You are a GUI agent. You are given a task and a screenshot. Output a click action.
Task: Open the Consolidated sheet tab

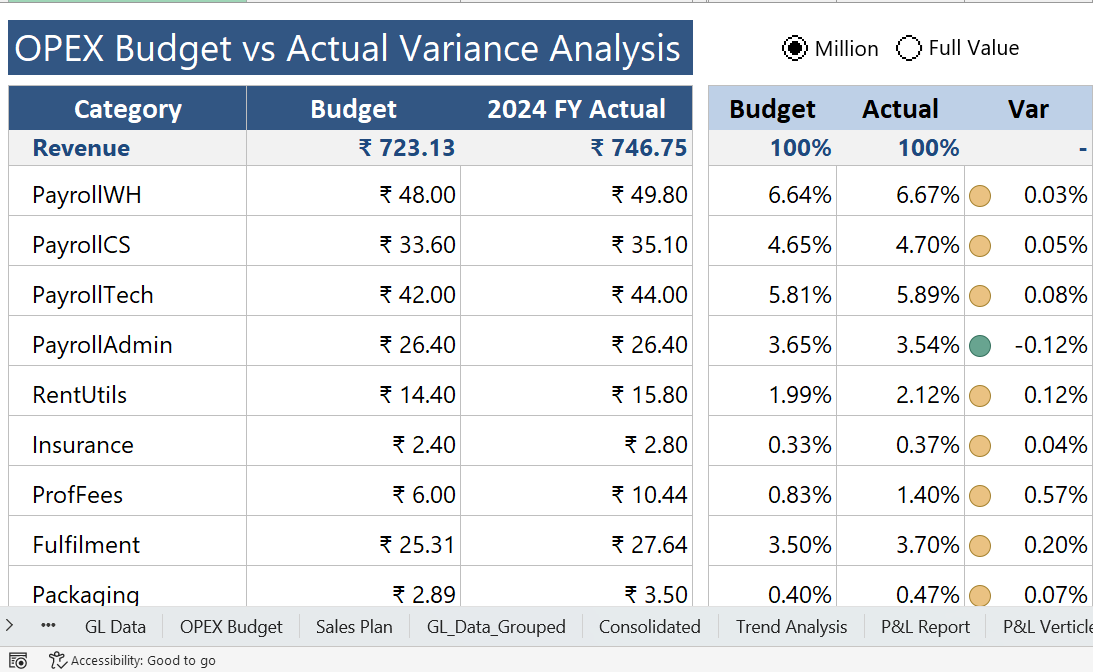[x=649, y=627]
